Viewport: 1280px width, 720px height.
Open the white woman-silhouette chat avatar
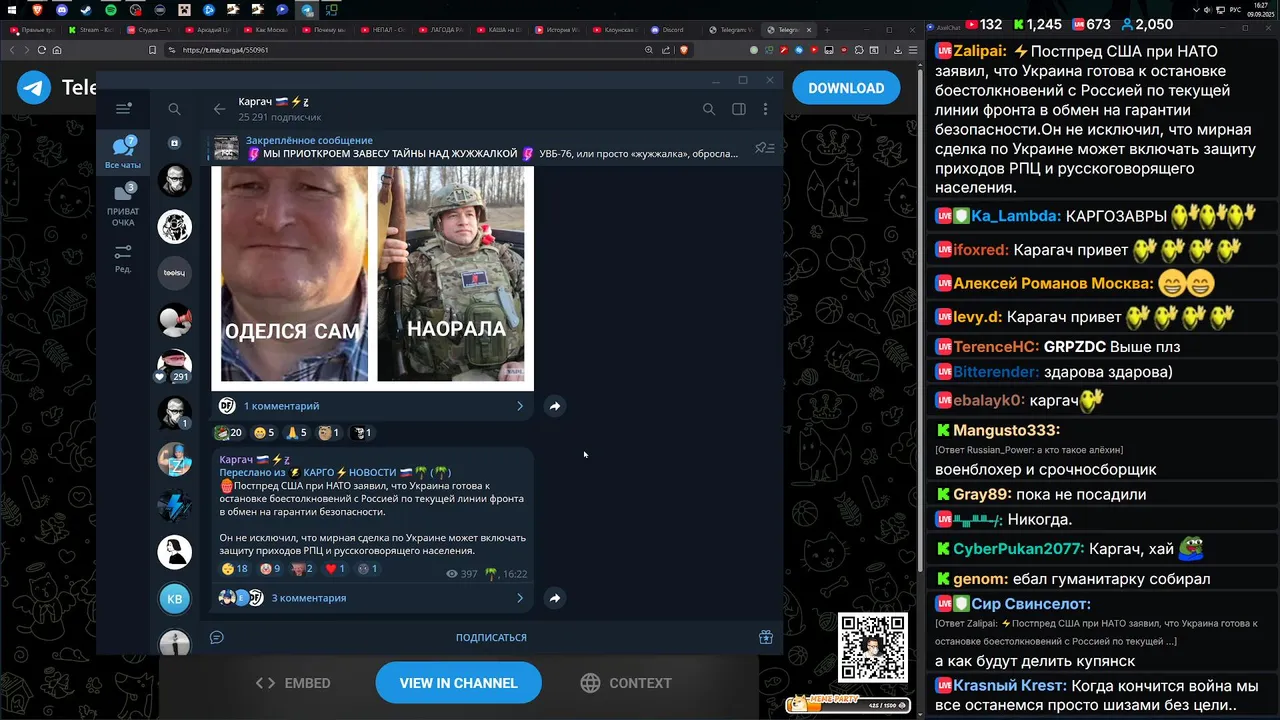[174, 552]
